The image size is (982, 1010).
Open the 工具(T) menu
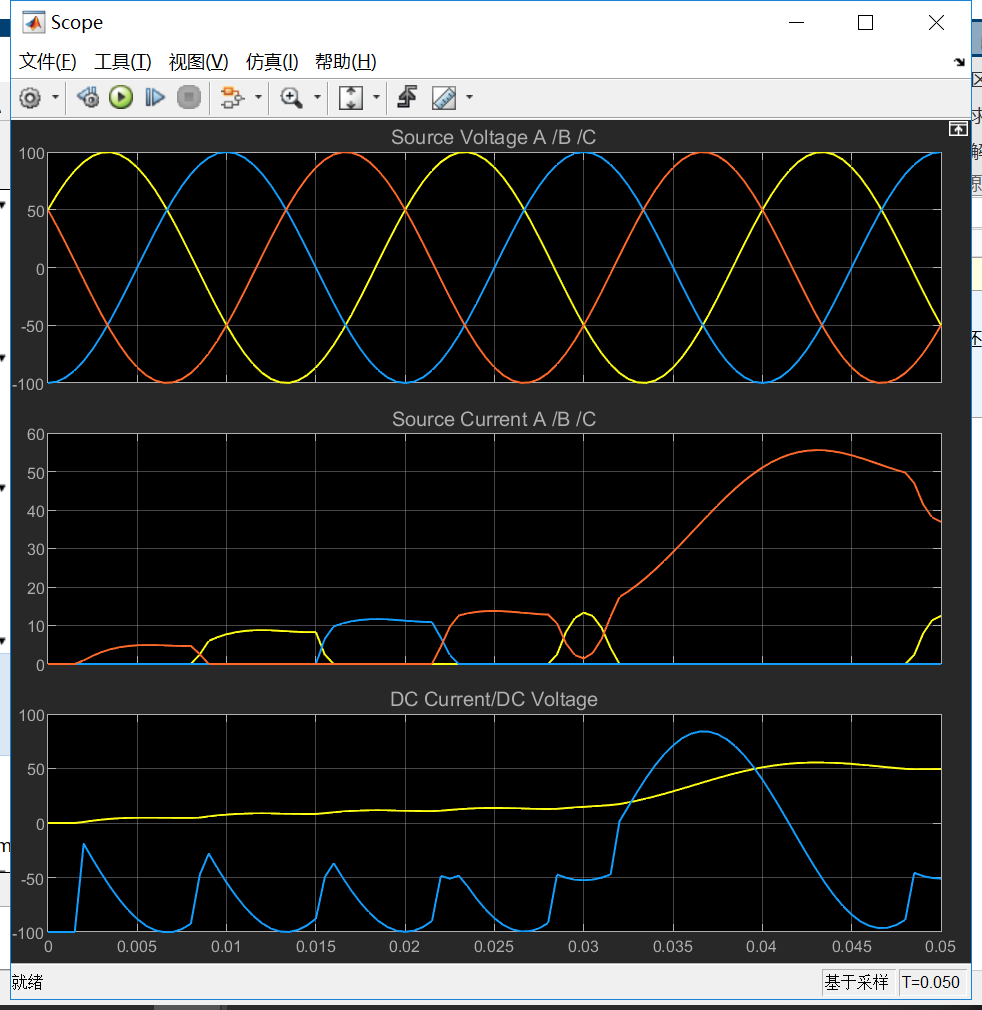click(x=122, y=62)
